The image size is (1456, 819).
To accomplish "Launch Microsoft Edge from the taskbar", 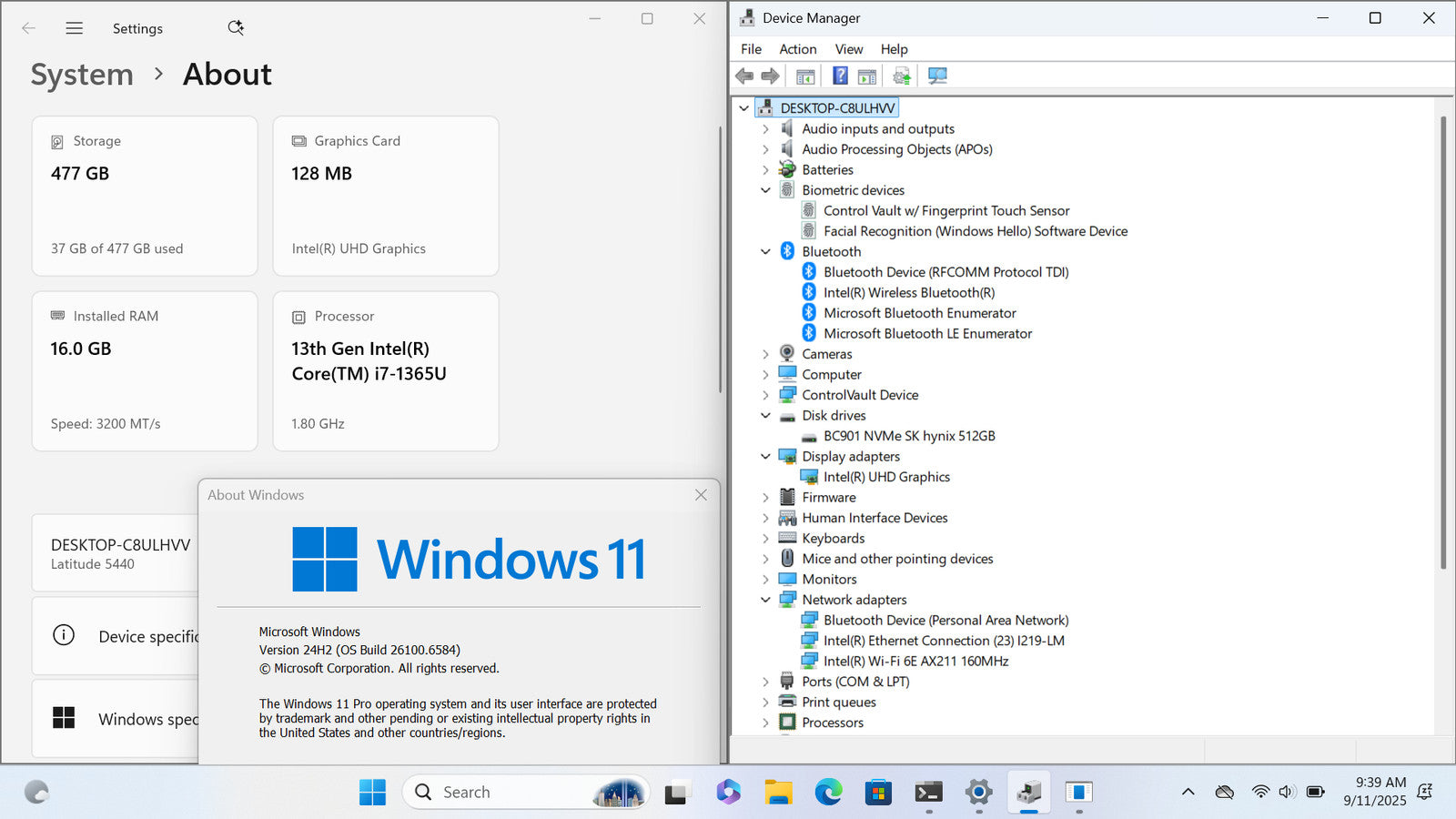I will (828, 793).
